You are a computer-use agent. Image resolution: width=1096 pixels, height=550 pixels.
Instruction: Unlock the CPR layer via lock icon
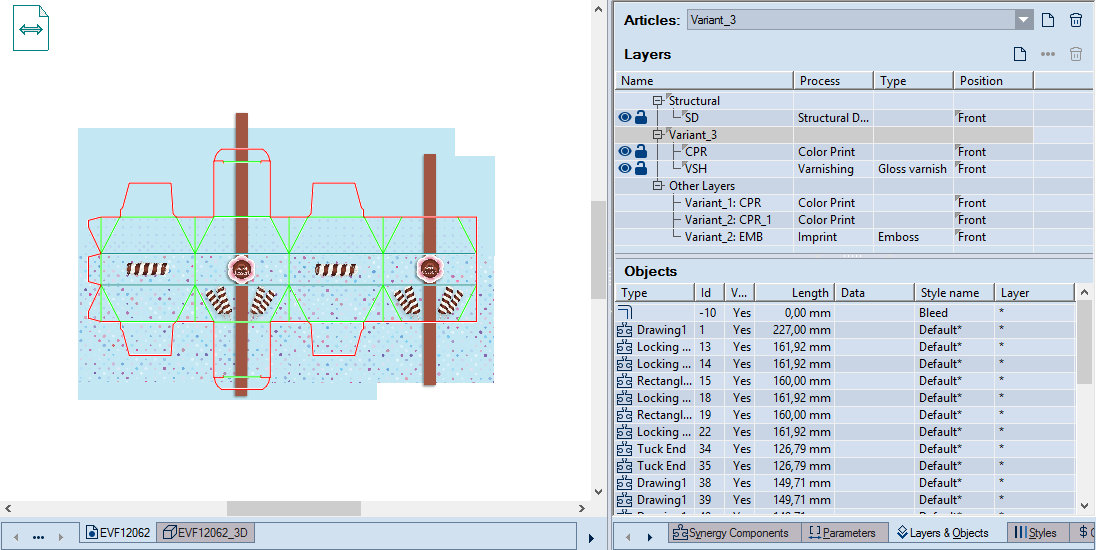pos(641,152)
